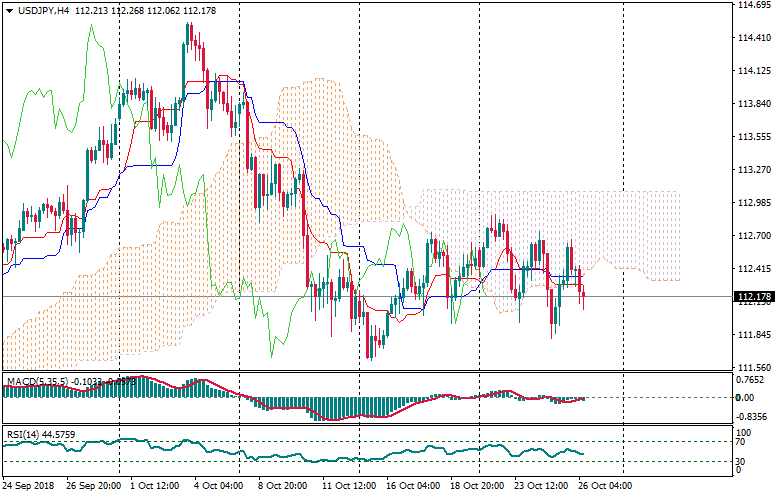Click the 24 Sep 2018 date label
The height and width of the screenshot is (497, 775).
coord(28,485)
